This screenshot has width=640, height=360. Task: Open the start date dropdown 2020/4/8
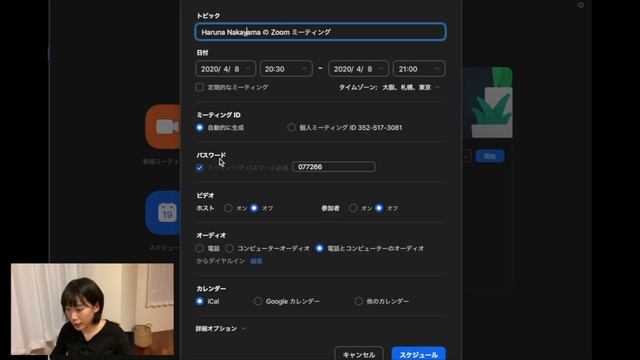226,69
